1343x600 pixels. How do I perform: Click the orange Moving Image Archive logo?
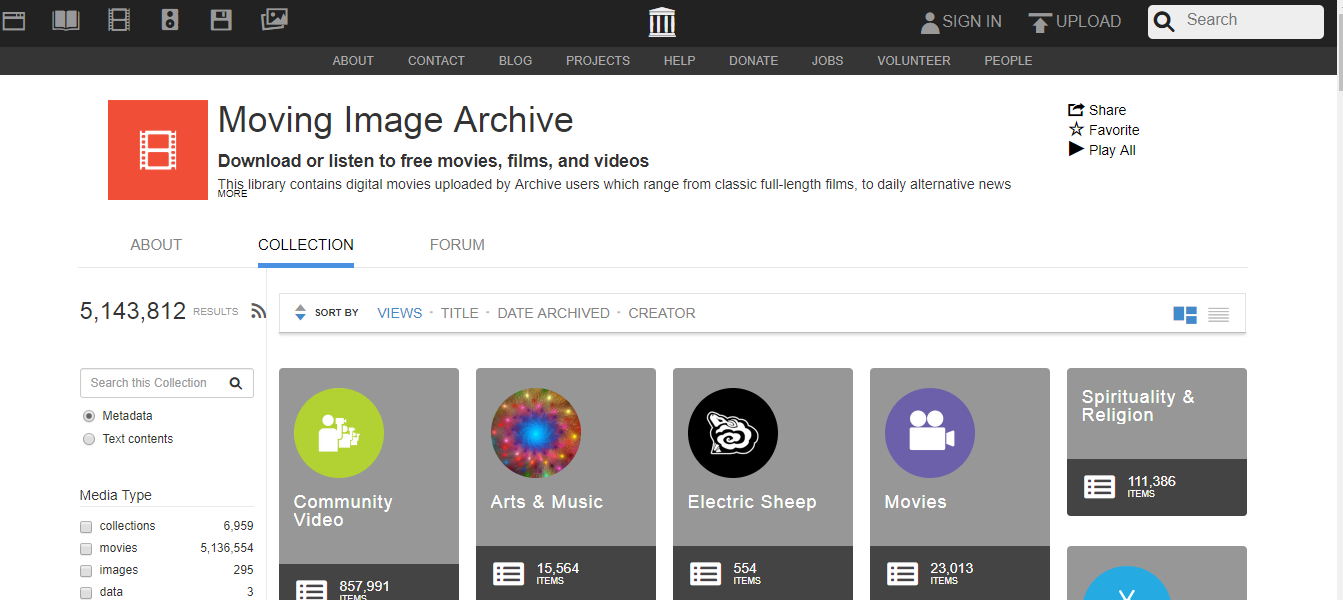[158, 150]
